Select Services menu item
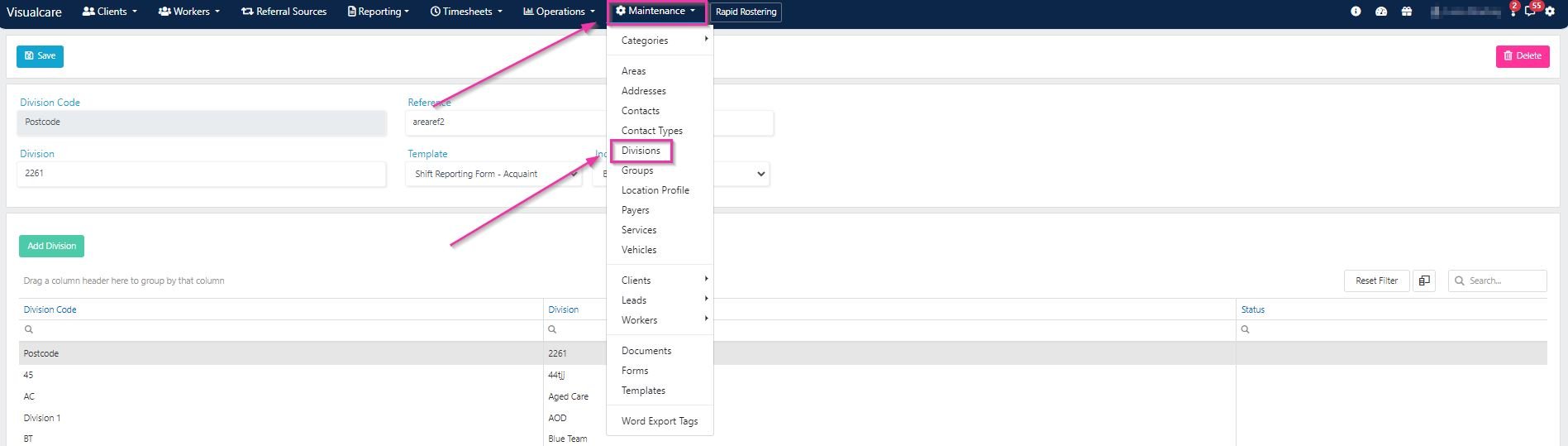Viewport: 1568px width, 446px height. click(639, 230)
